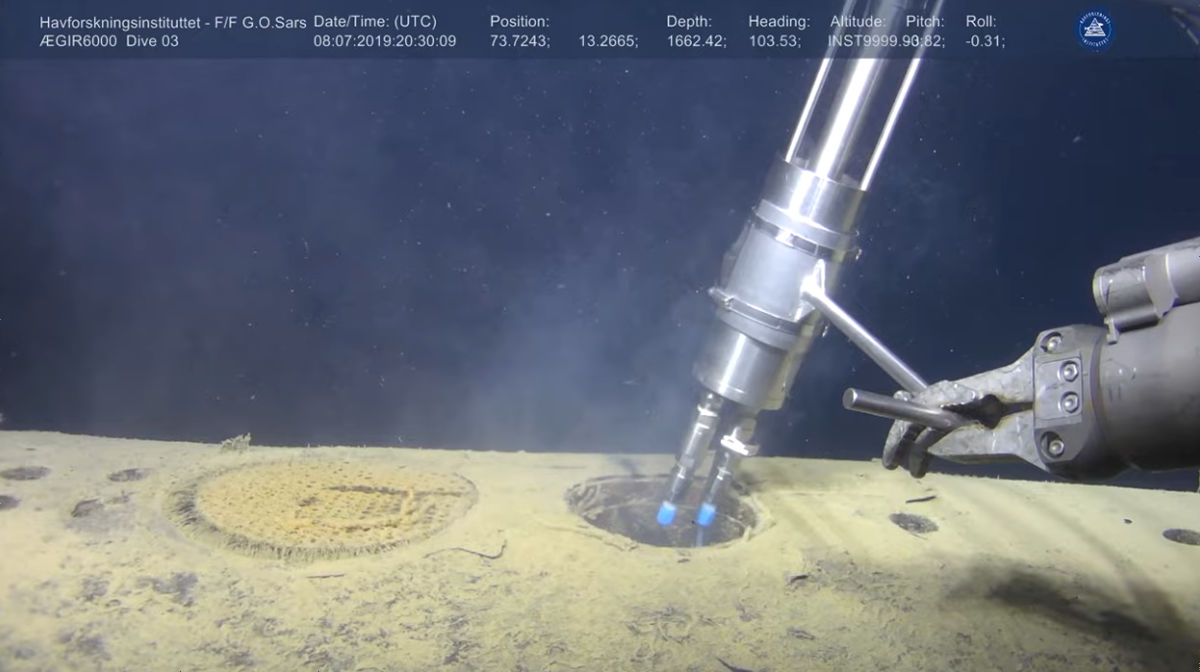
Task: Click the depth reading 1662.42
Action: tap(697, 41)
